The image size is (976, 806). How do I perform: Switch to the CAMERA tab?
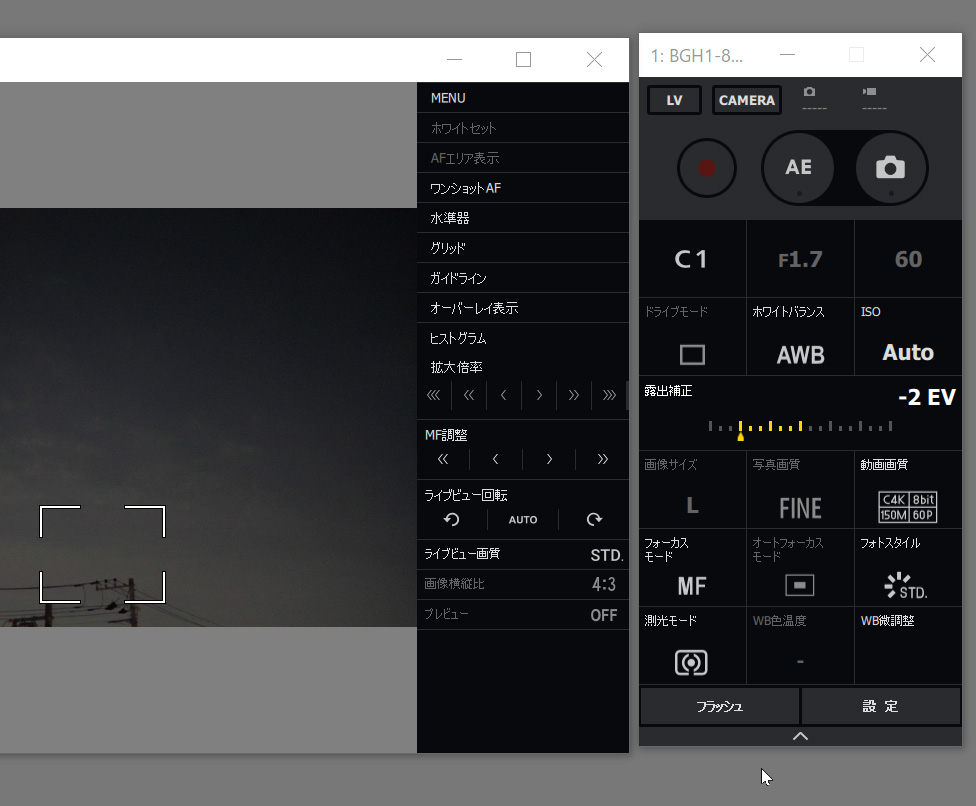pos(746,100)
